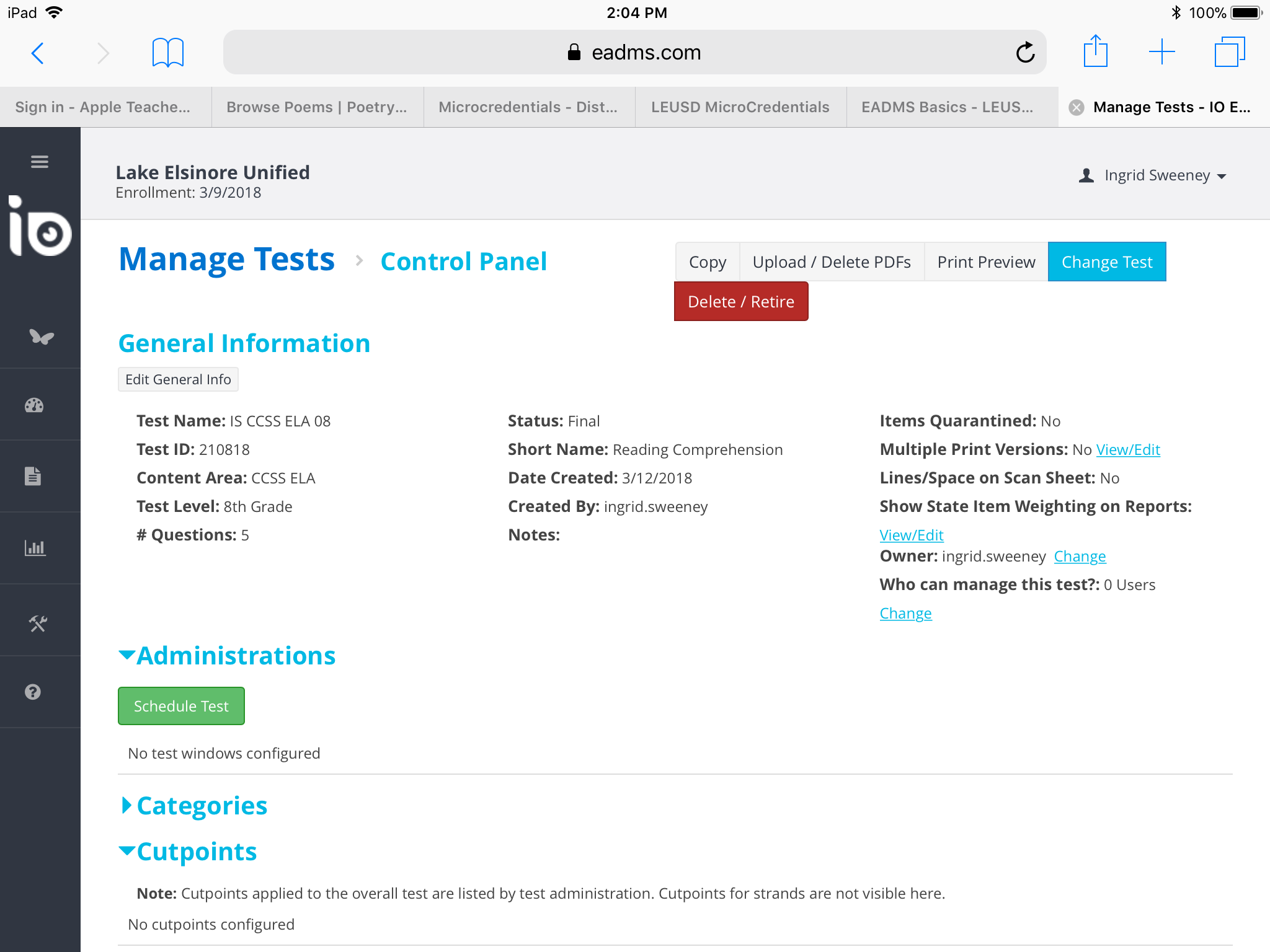Collapse the Cutpoints section
The height and width of the screenshot is (952, 1270).
click(188, 852)
